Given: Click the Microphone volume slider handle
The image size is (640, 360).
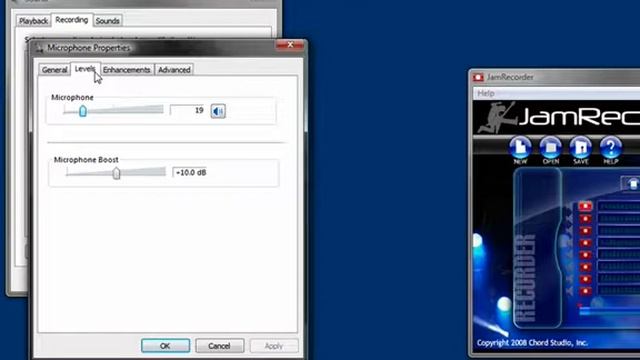Looking at the screenshot, I should (x=83, y=111).
